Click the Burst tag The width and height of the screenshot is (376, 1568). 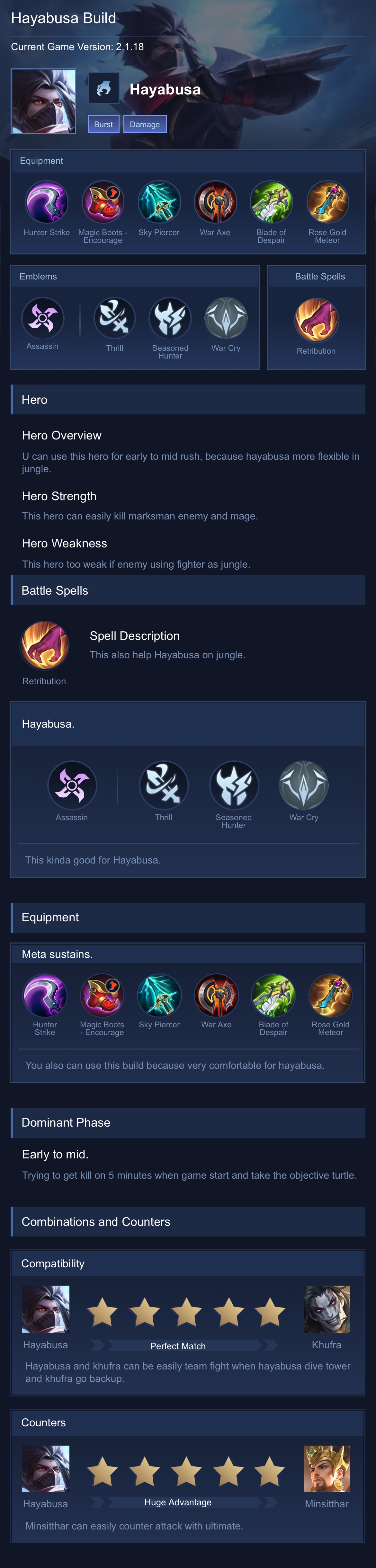point(103,124)
